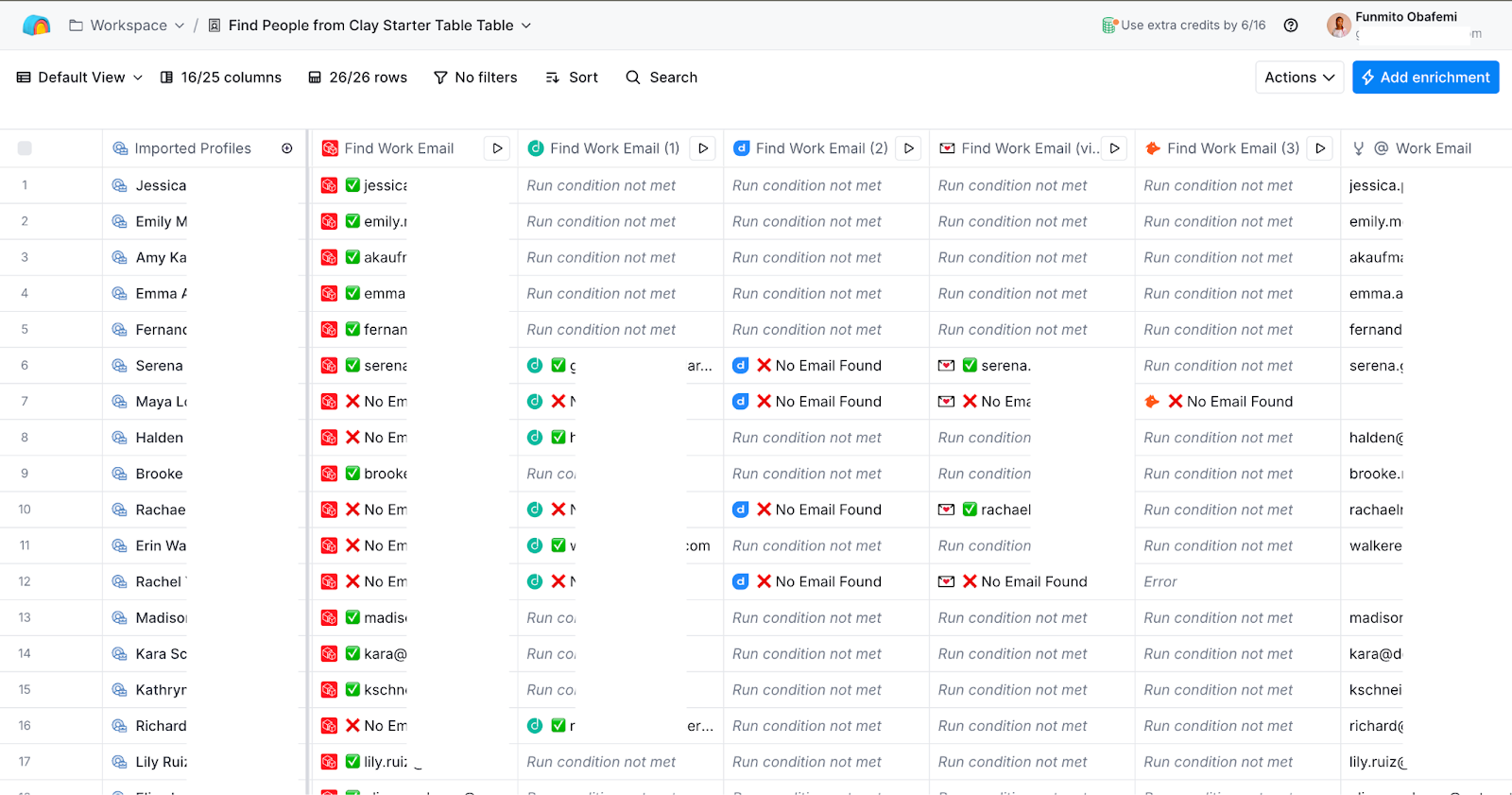This screenshot has height=795, width=1512.
Task: Click envelope provider icon in Serena row
Action: pos(946,366)
